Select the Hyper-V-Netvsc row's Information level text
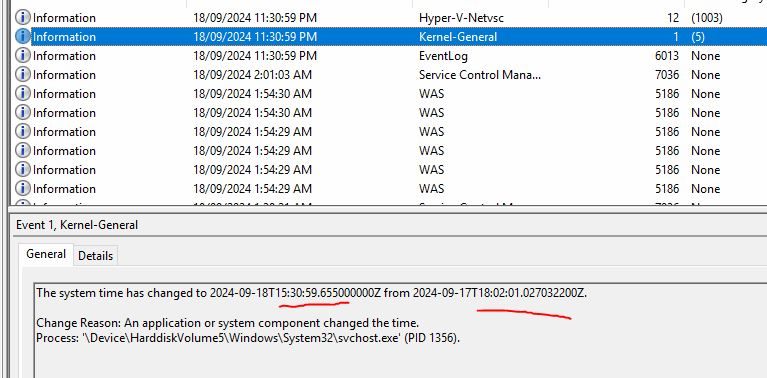This screenshot has width=767, height=378. (x=64, y=18)
